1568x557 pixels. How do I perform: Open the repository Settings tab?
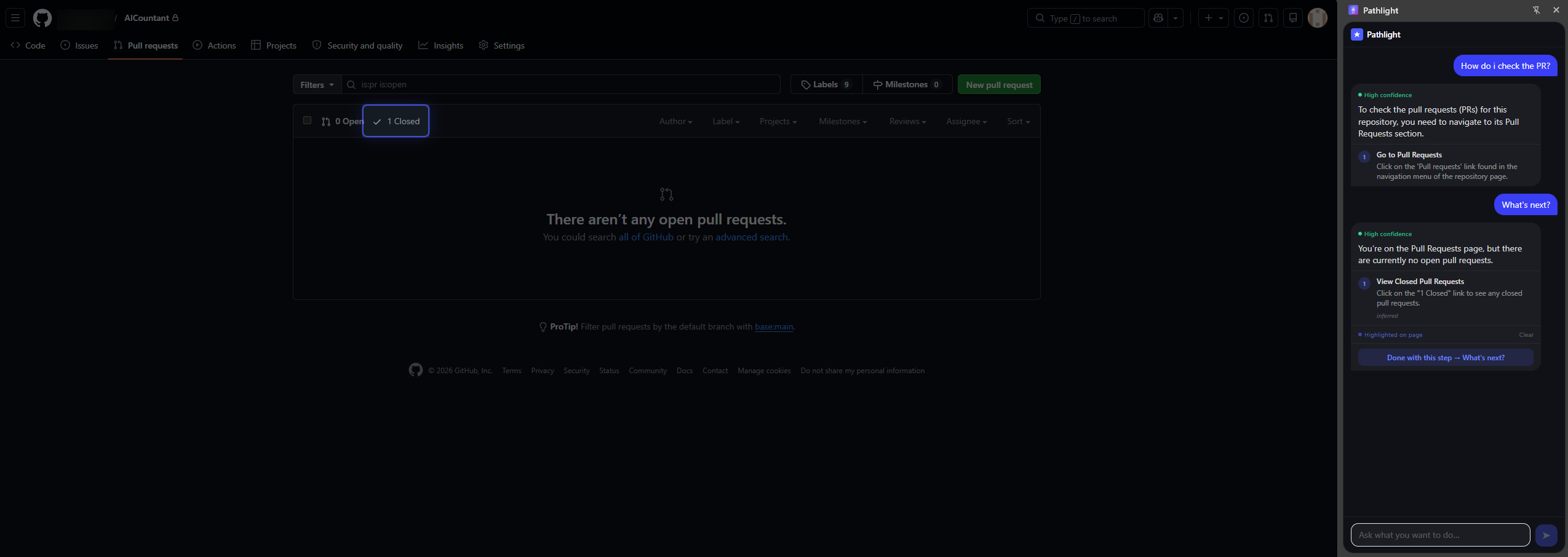click(502, 45)
